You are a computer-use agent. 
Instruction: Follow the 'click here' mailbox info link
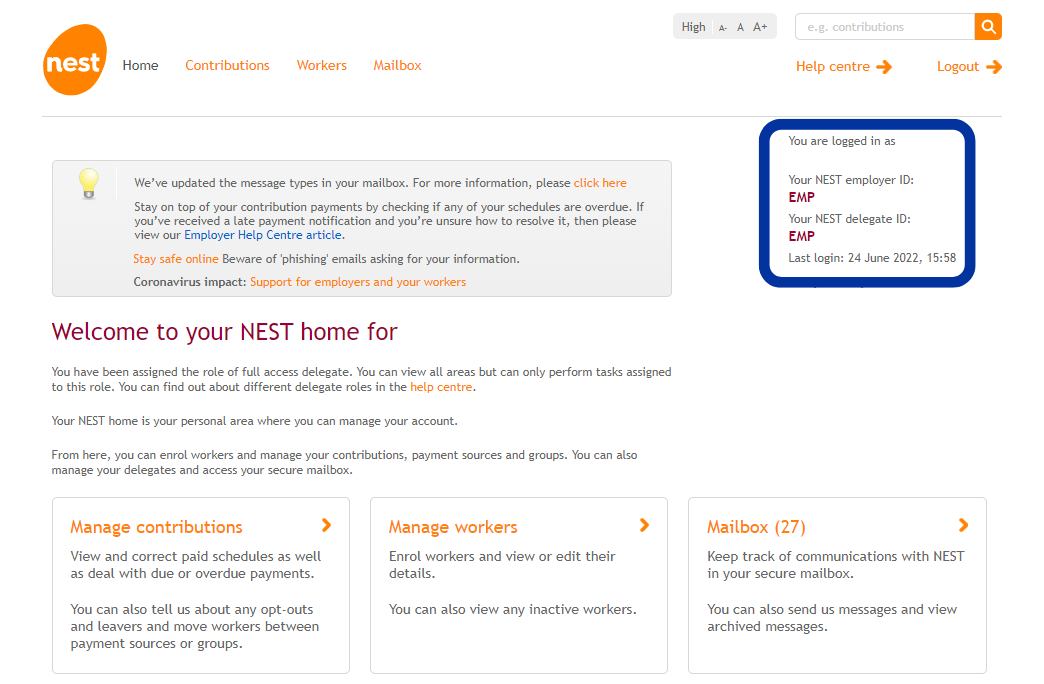[600, 182]
